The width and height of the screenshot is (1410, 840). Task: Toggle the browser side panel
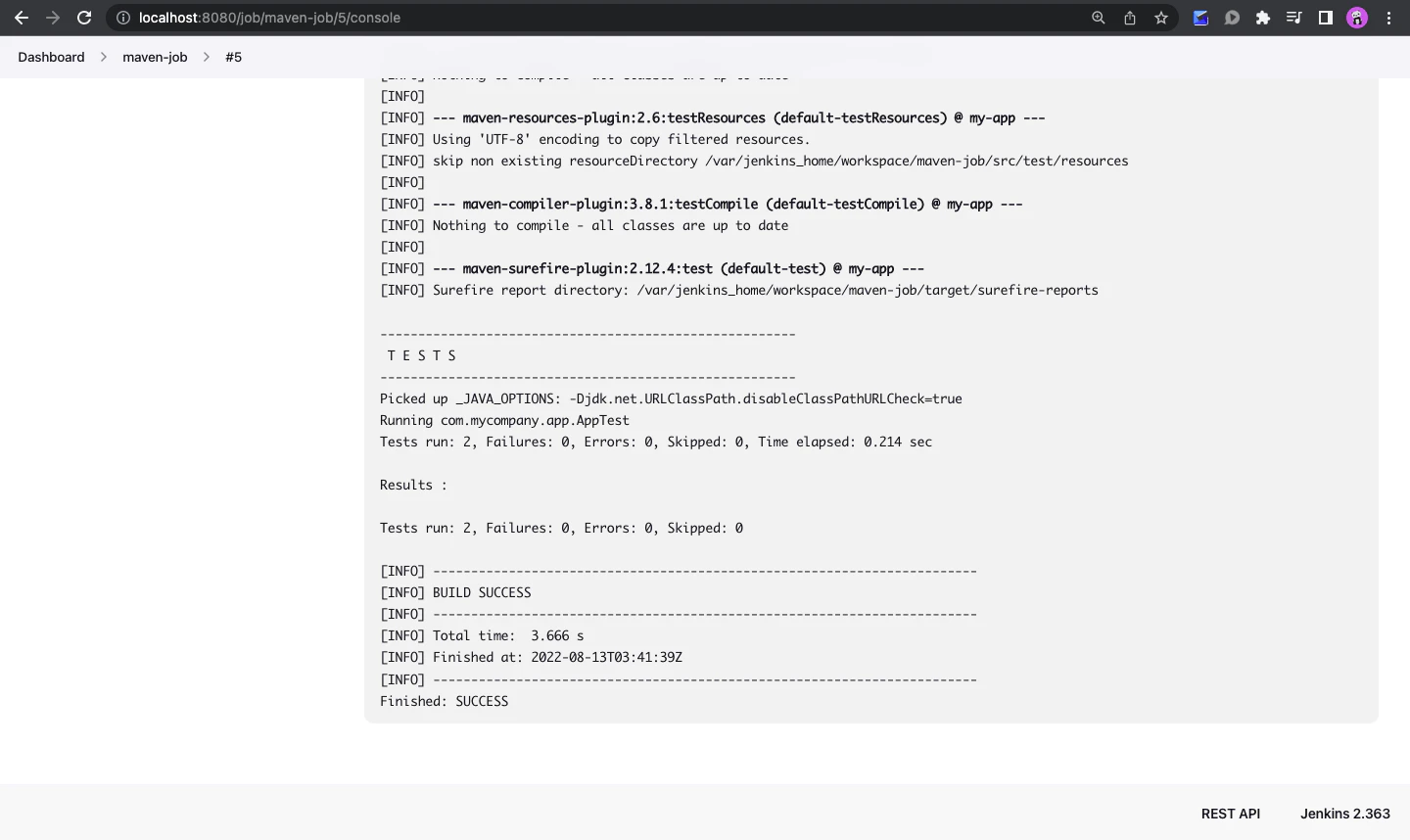click(1326, 18)
